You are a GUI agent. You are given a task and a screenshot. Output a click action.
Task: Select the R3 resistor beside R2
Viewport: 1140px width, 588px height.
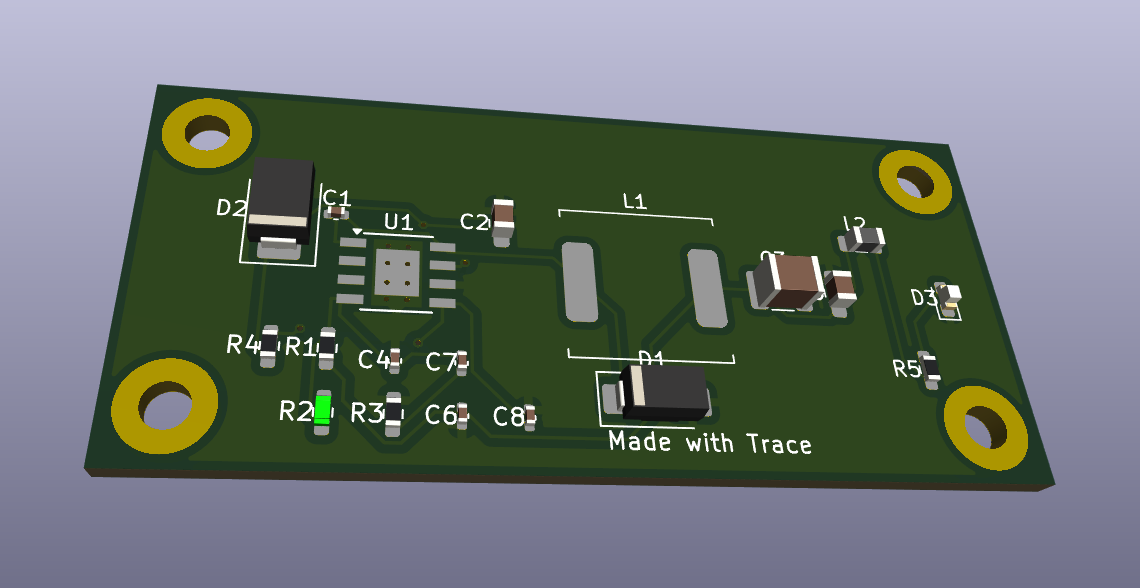tap(393, 411)
